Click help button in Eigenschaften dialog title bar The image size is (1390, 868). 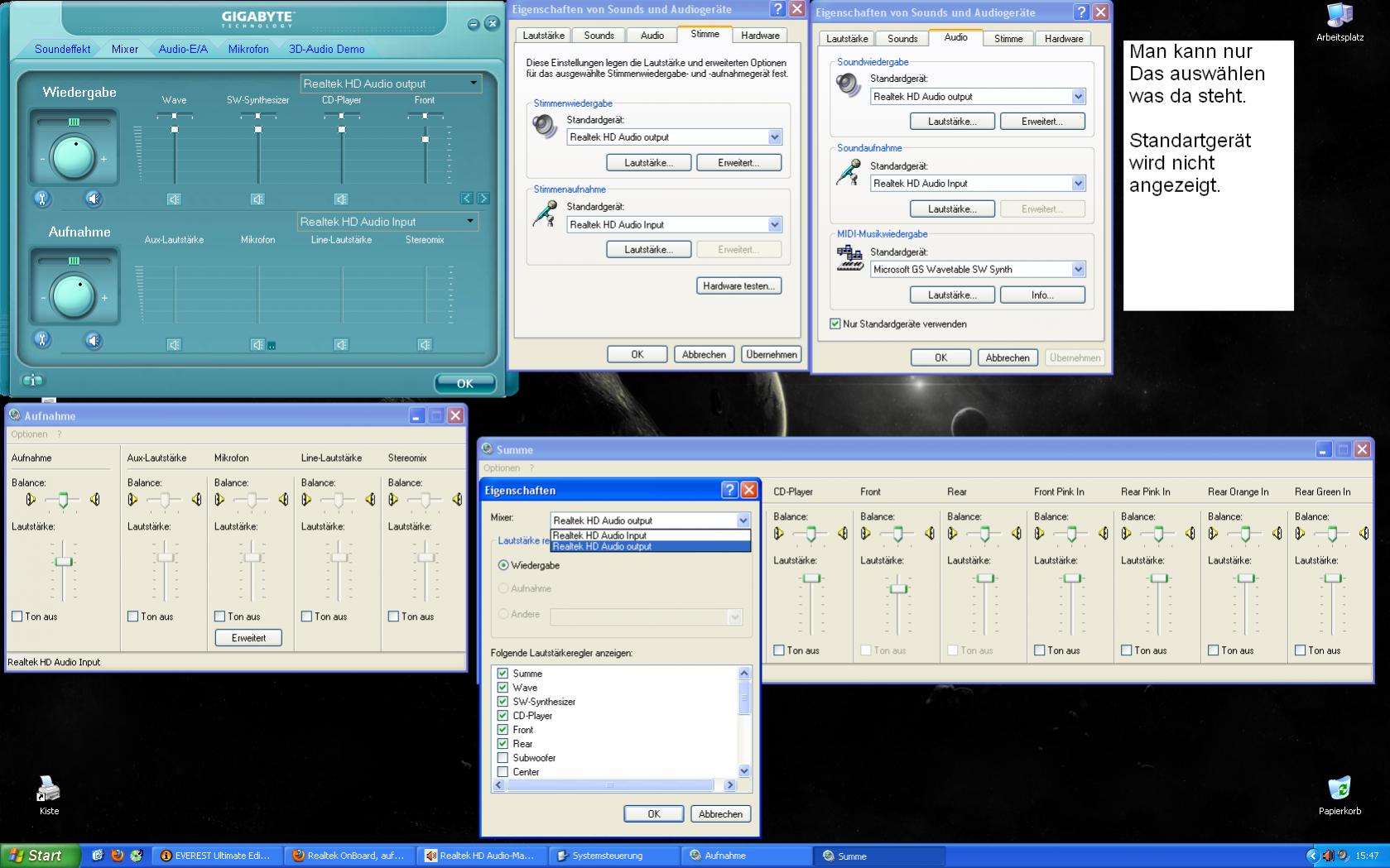click(x=729, y=490)
